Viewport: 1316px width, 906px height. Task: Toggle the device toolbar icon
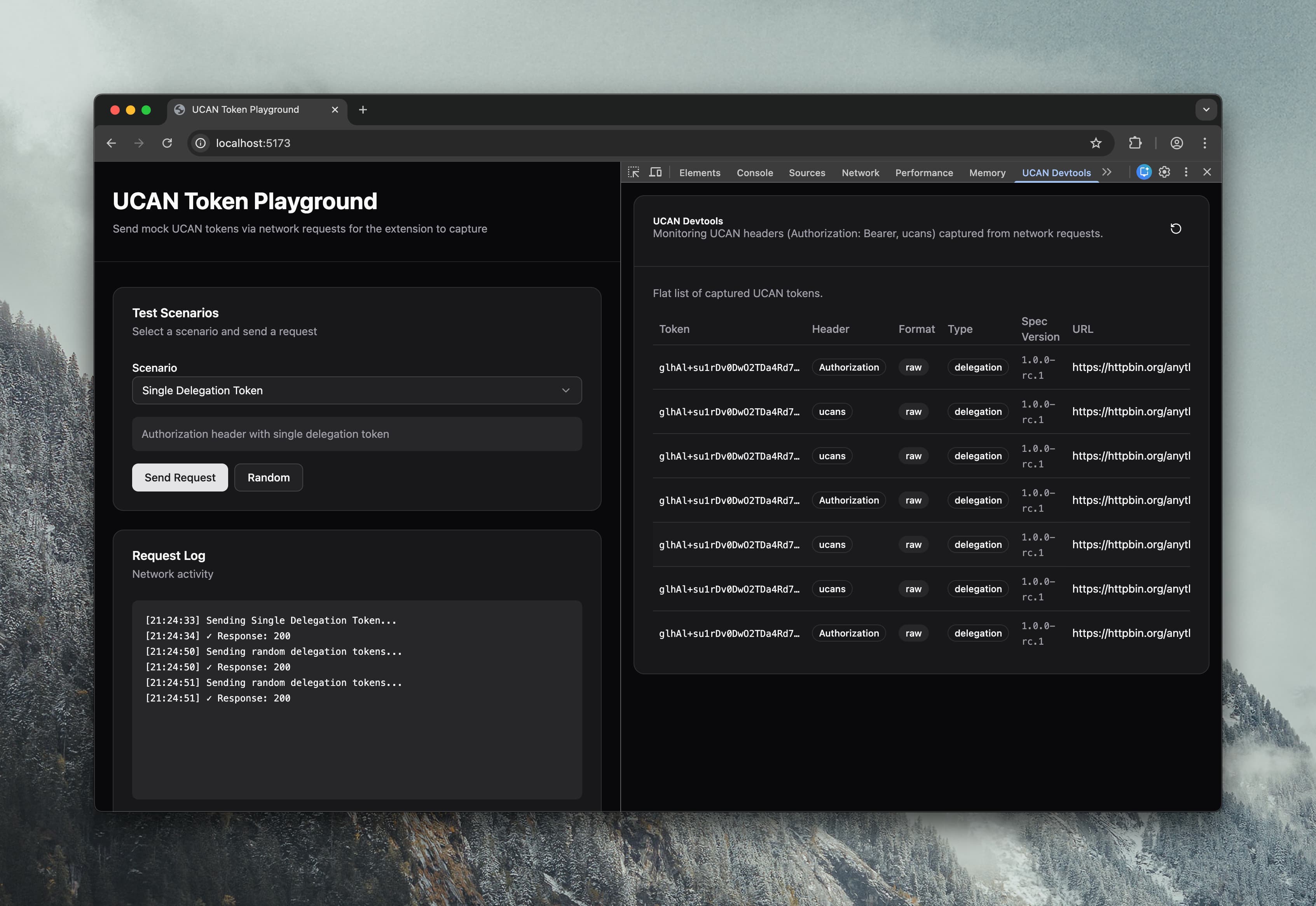pos(656,172)
